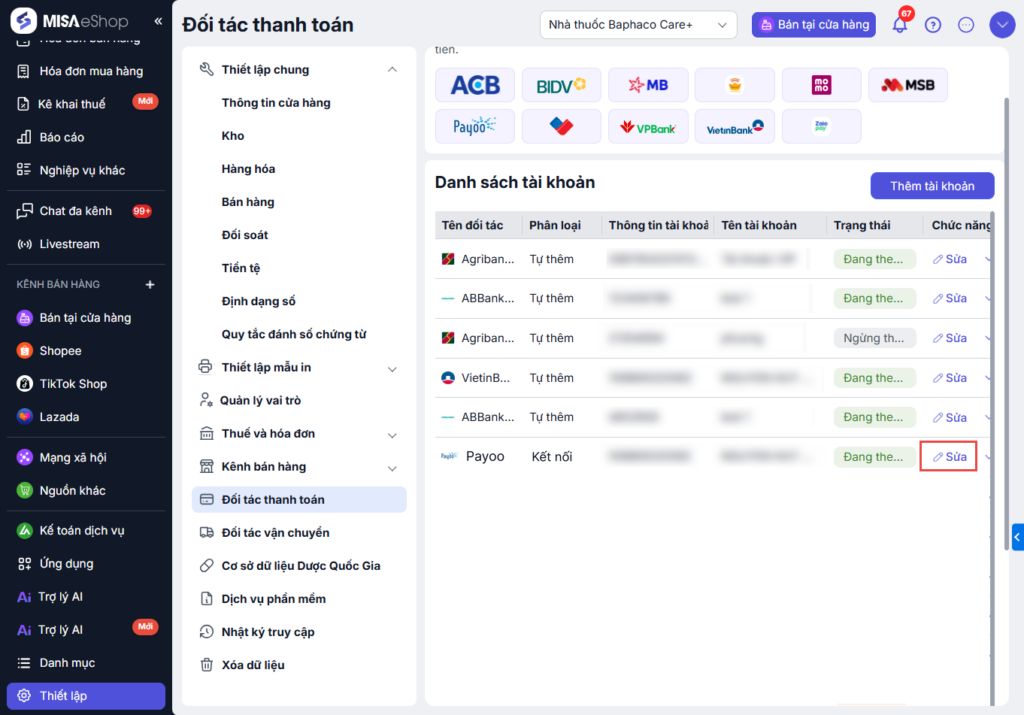Click Sửa in the Ngừng status row
The height and width of the screenshot is (715, 1024).
(950, 338)
